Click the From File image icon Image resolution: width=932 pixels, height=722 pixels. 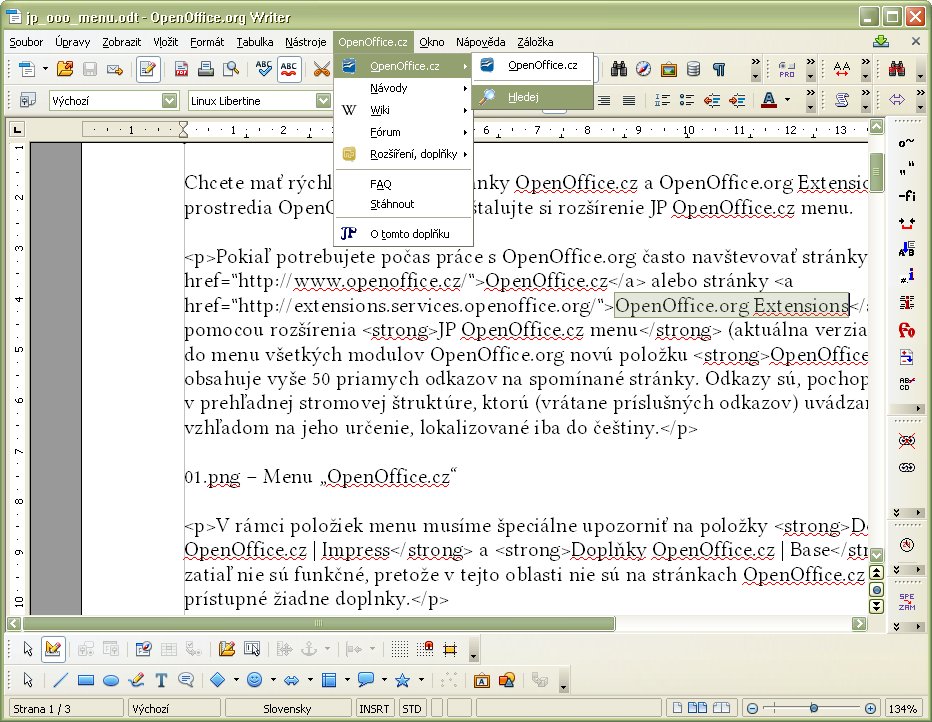506,680
